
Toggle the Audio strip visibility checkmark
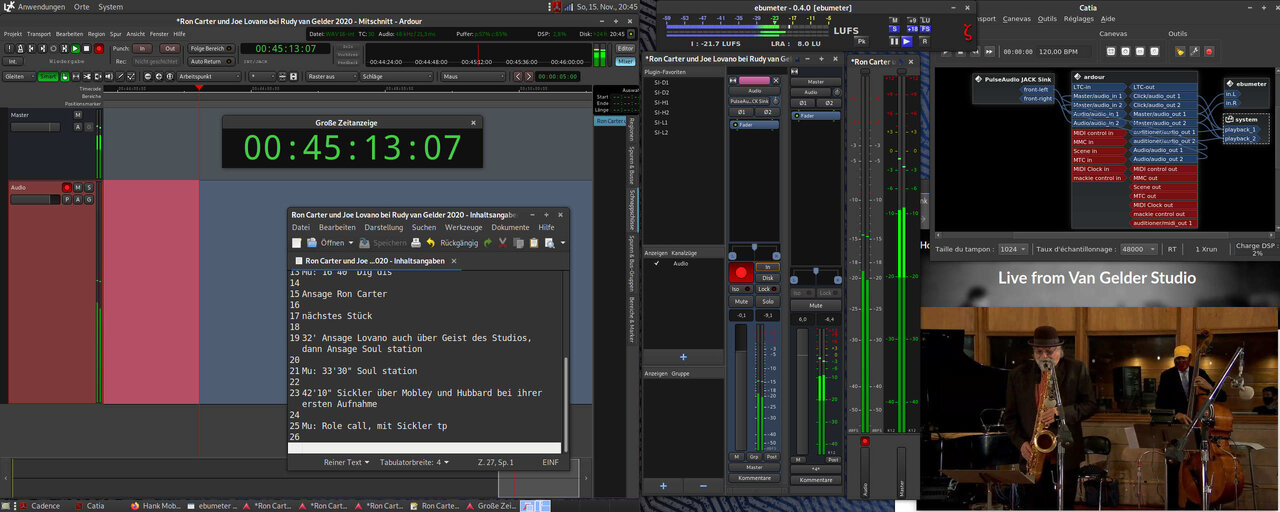pyautogui.click(x=658, y=263)
